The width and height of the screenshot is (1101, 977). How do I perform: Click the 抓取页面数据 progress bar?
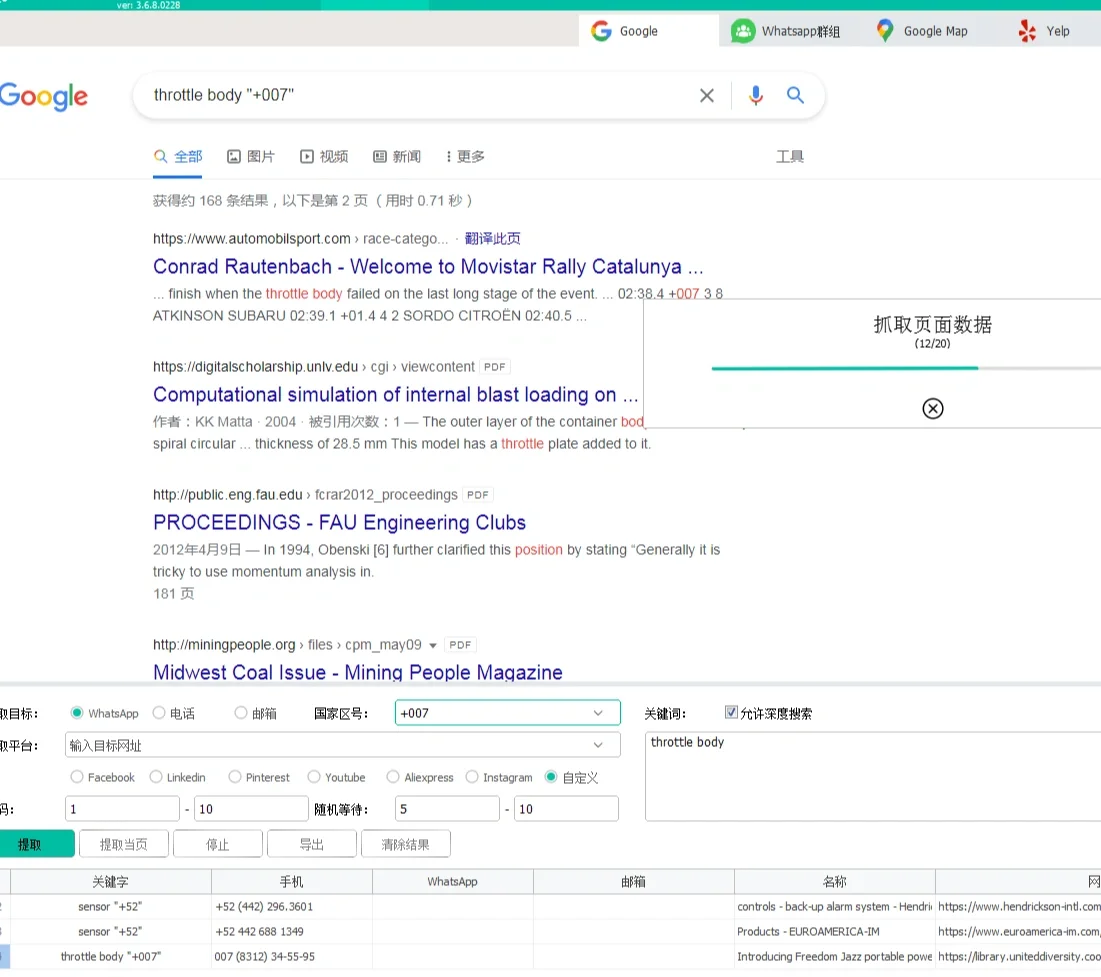906,368
